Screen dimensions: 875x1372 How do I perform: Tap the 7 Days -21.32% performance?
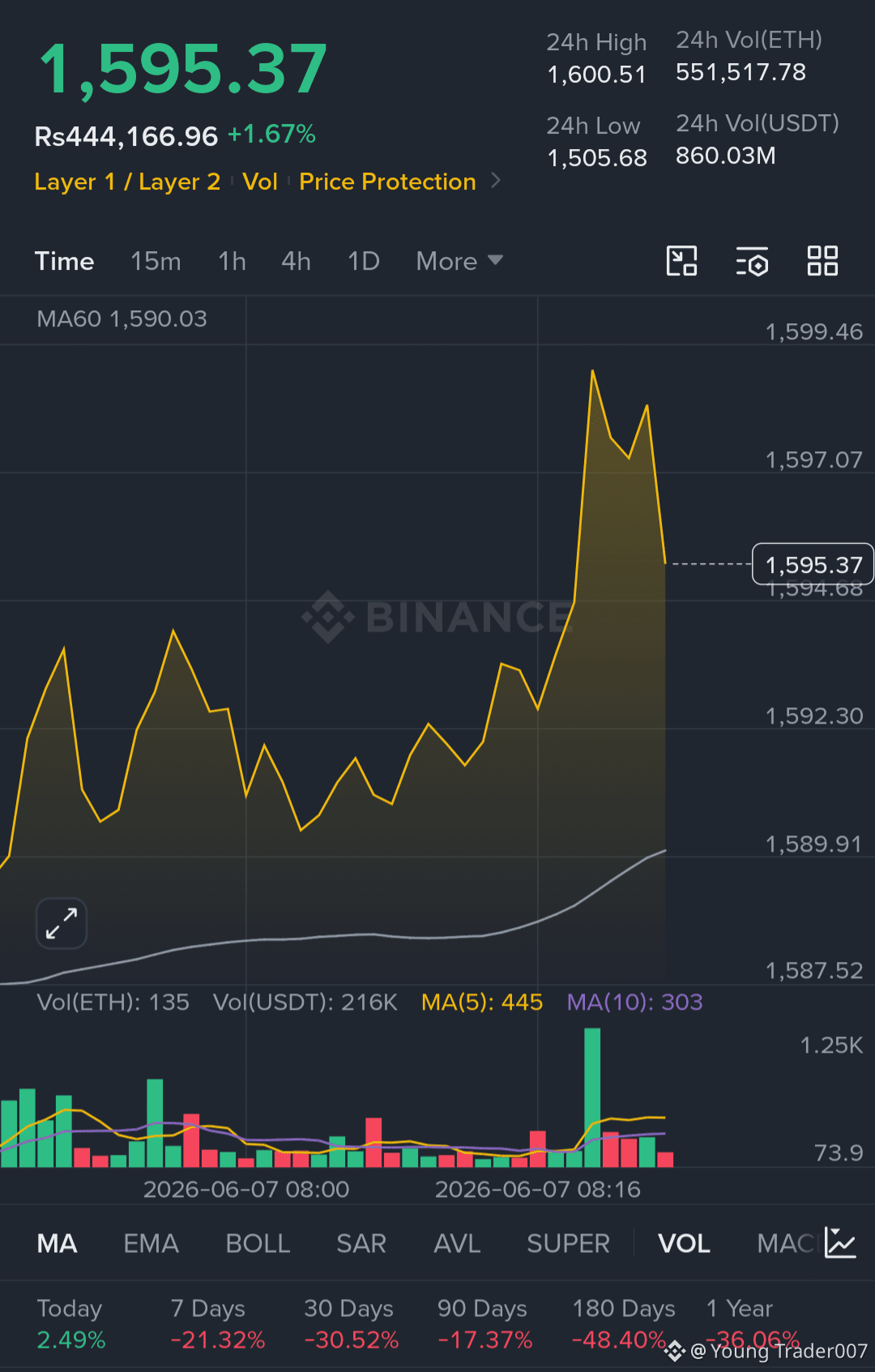click(x=217, y=1324)
